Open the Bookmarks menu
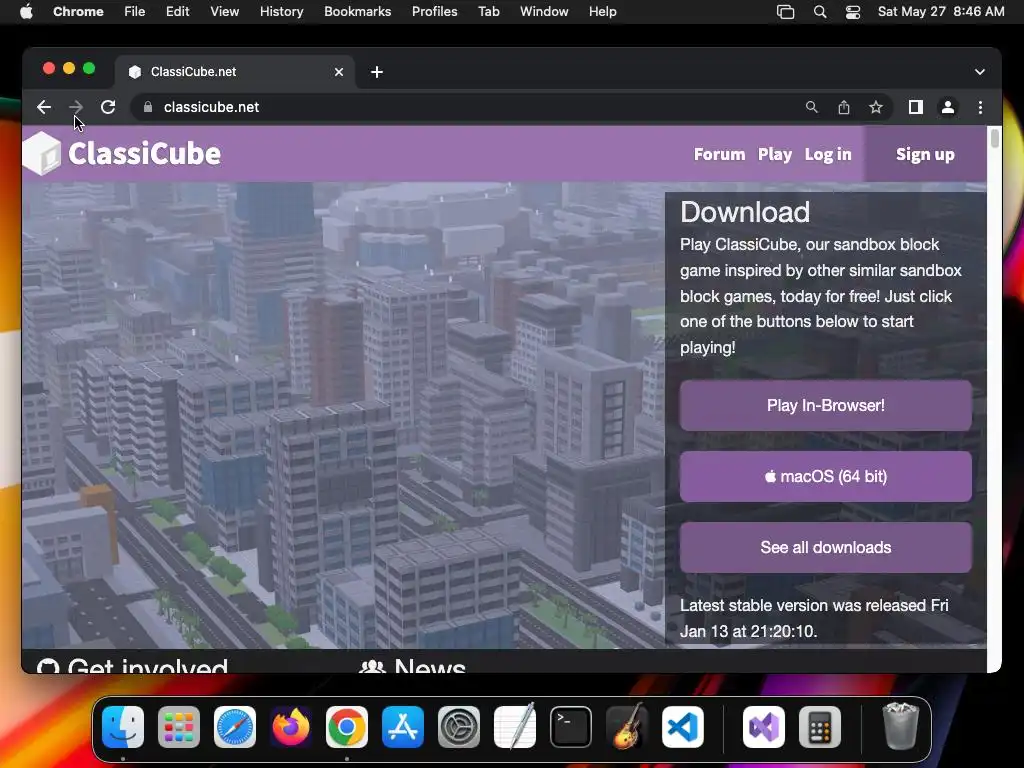 (357, 12)
